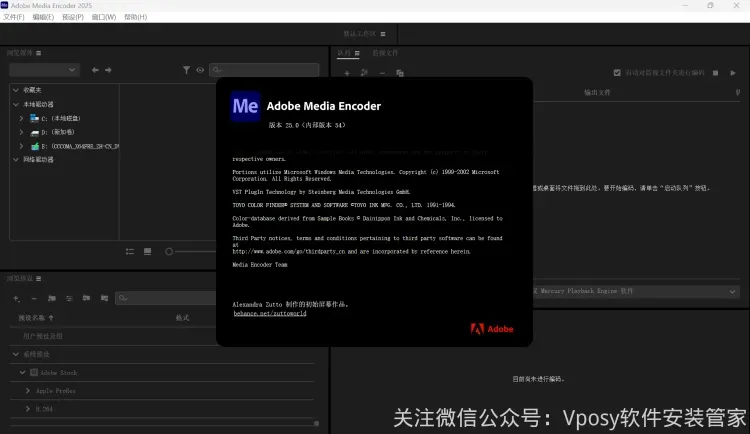This screenshot has width=750, height=434.
Task: Expand the H.264 preset group
Action: click(28, 409)
